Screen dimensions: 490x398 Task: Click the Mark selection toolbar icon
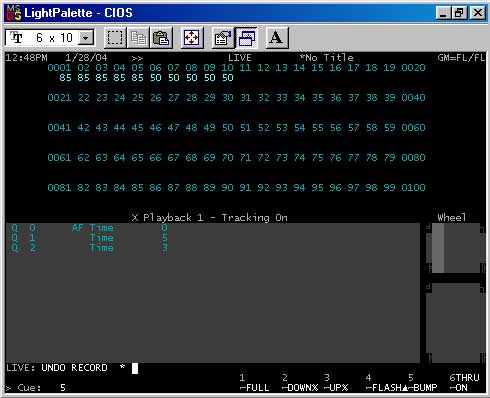pos(115,38)
